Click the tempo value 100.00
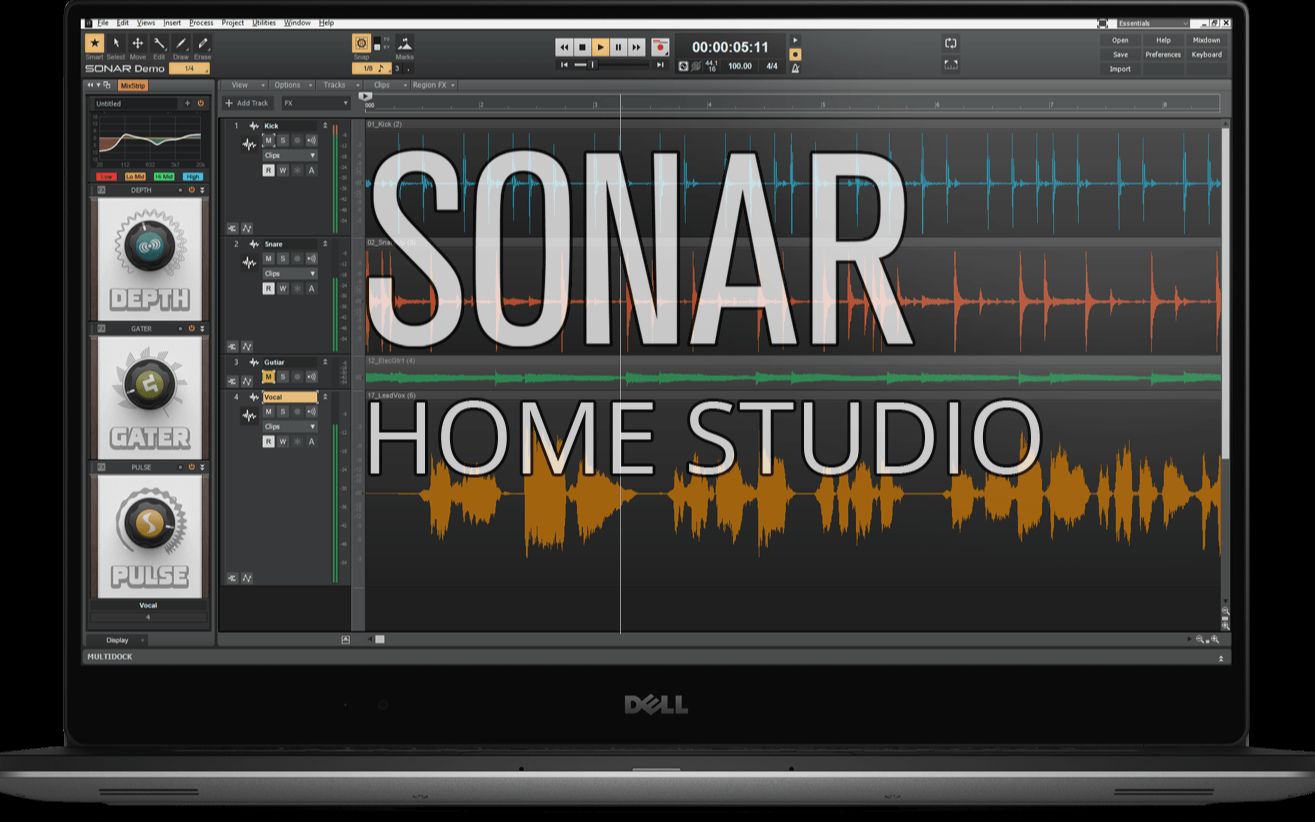This screenshot has height=822, width=1315. click(x=740, y=67)
